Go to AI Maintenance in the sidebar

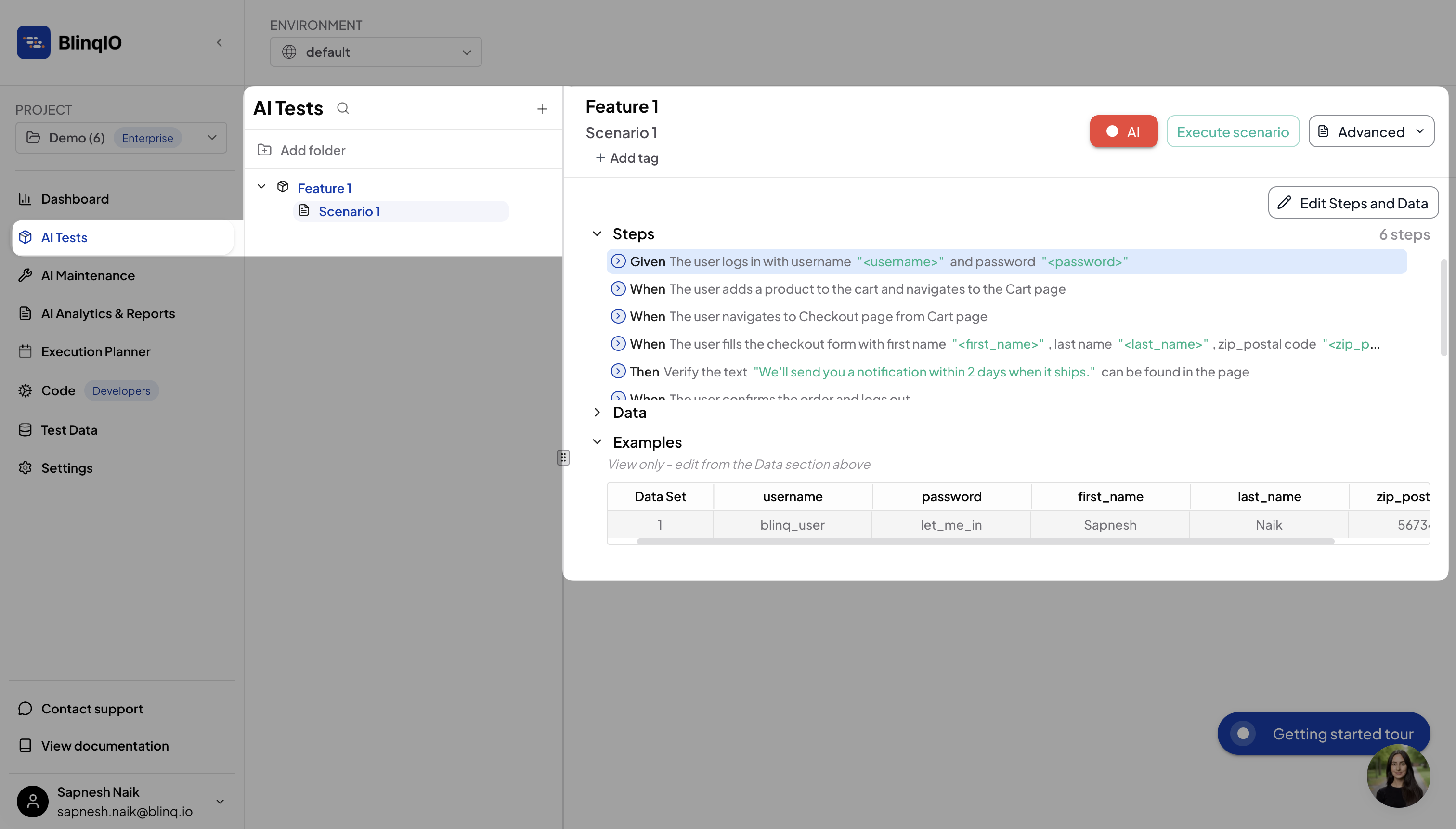[x=88, y=275]
